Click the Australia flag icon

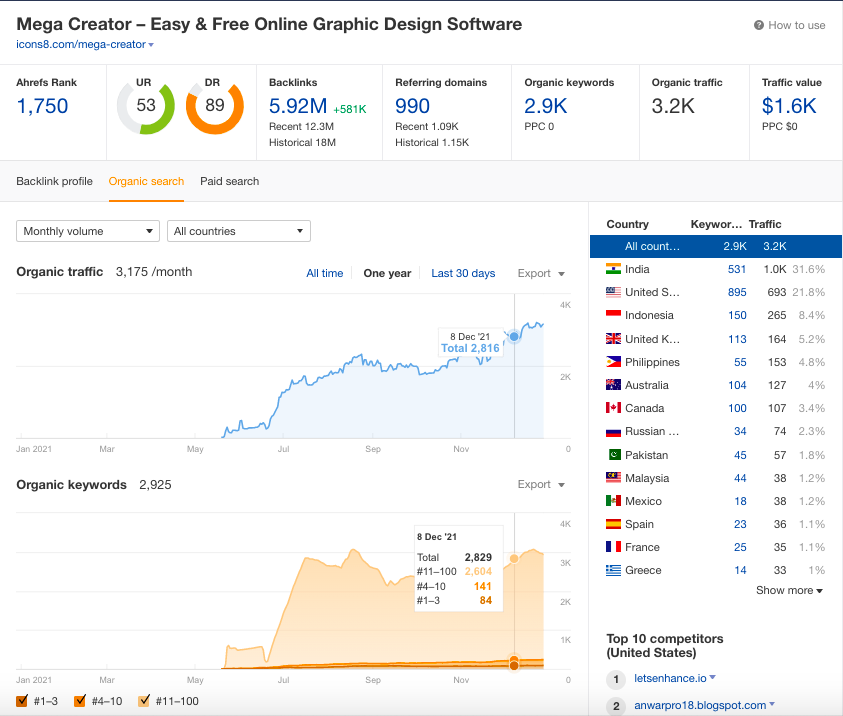(x=613, y=385)
